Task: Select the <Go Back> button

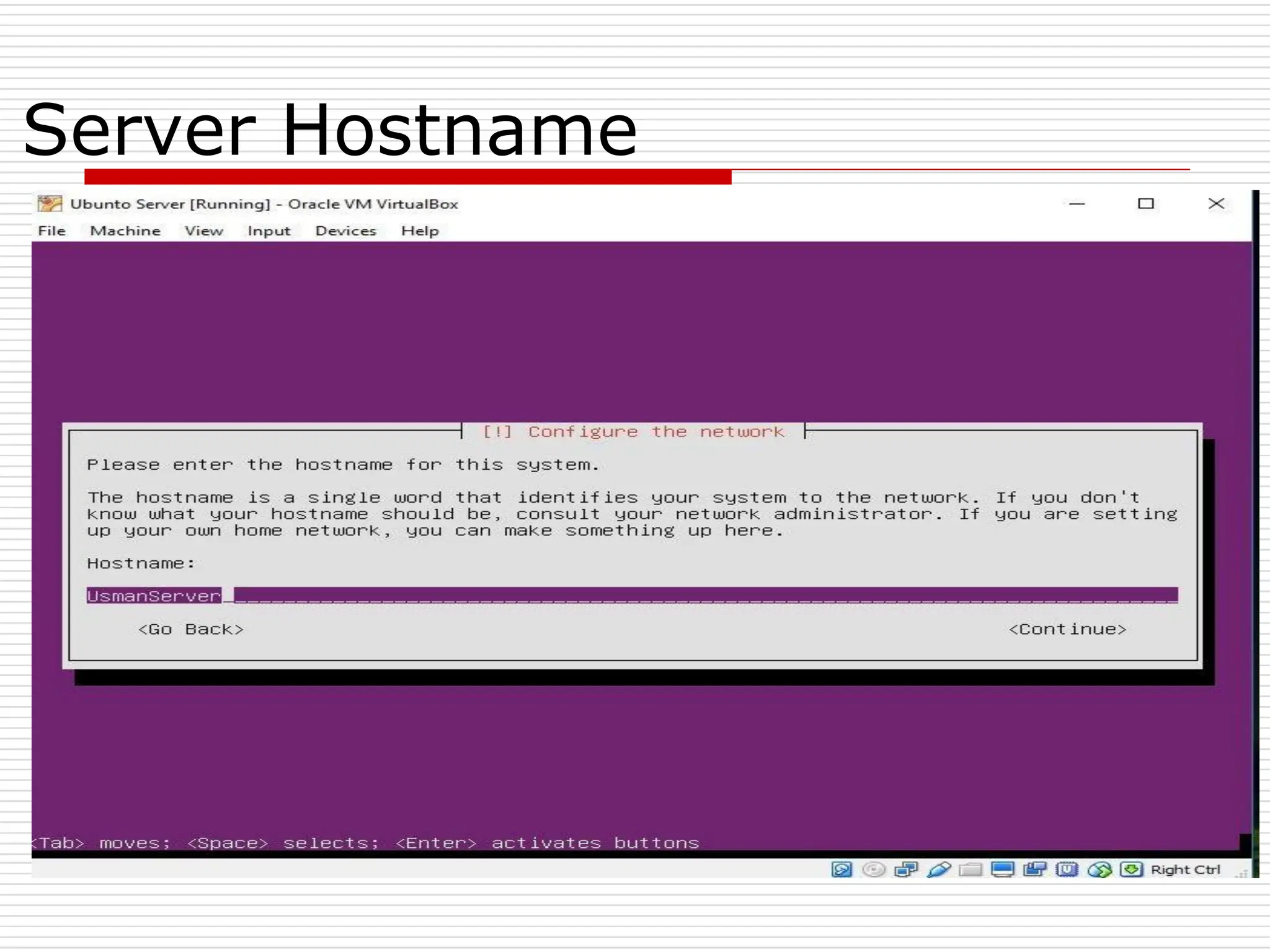Action: [191, 629]
